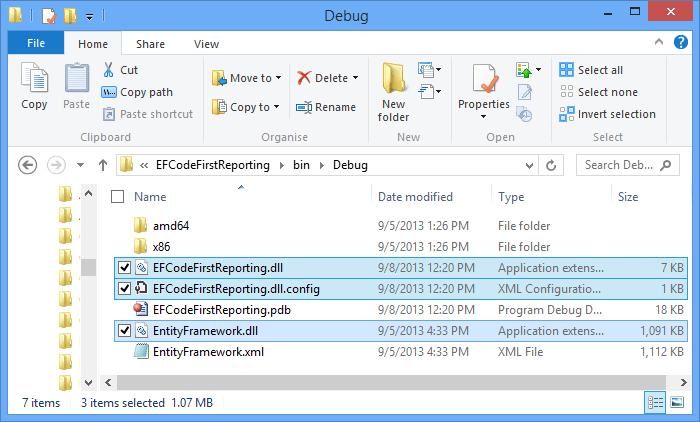Uncheck the EFCodeFirstReporting.dll checkbox
Screen dimensions: 700x422
(x=124, y=267)
